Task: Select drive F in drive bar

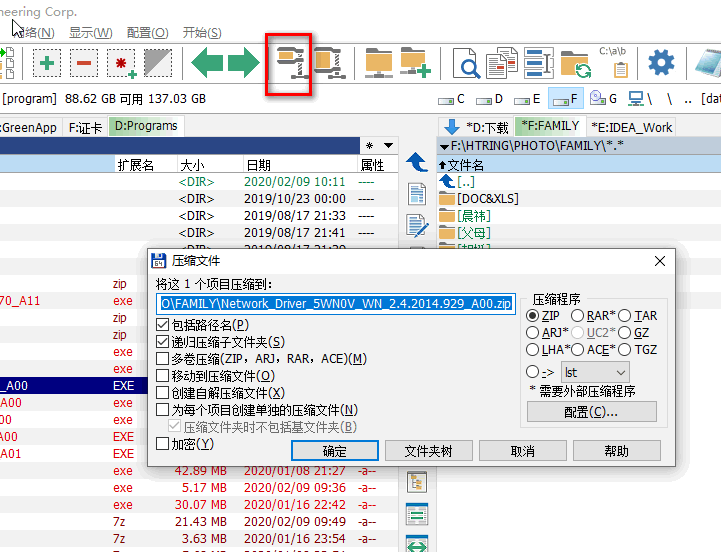Action: 566,99
